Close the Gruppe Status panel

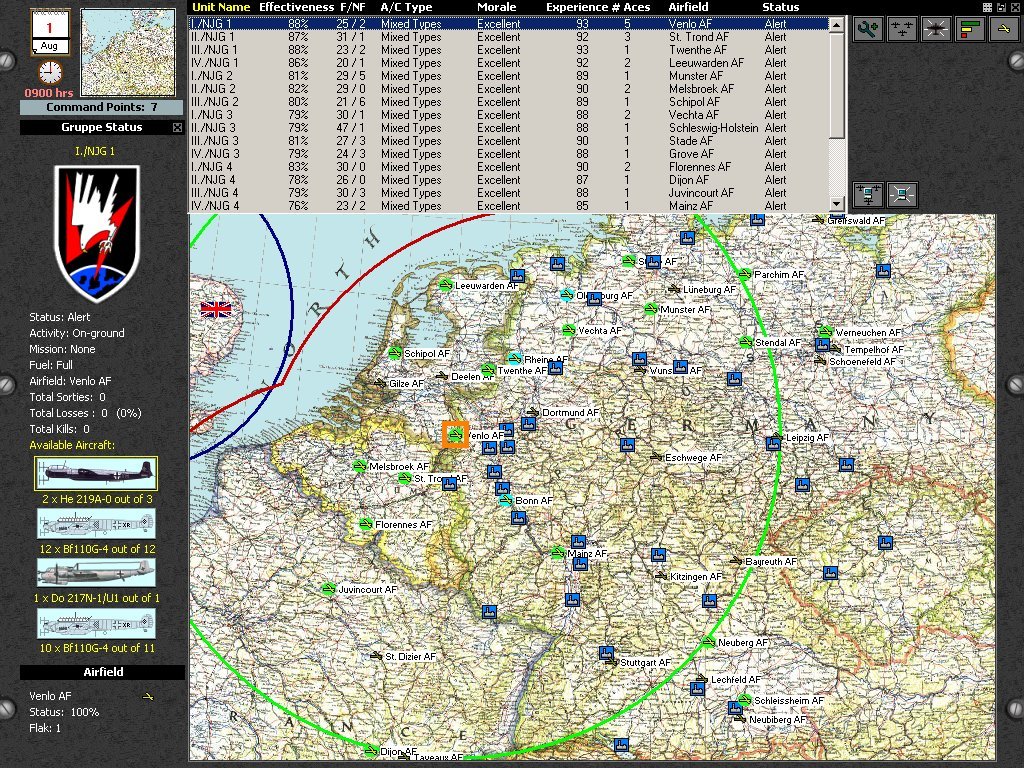coord(177,128)
